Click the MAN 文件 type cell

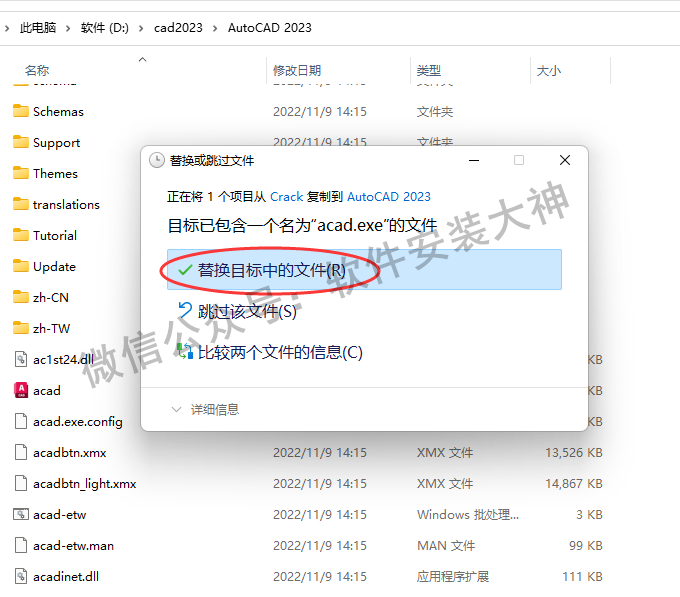point(446,545)
